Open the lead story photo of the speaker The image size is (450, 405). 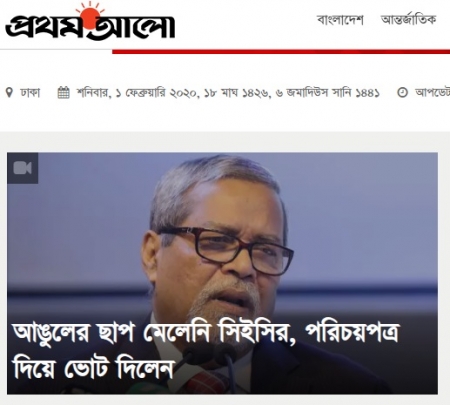click(x=222, y=273)
